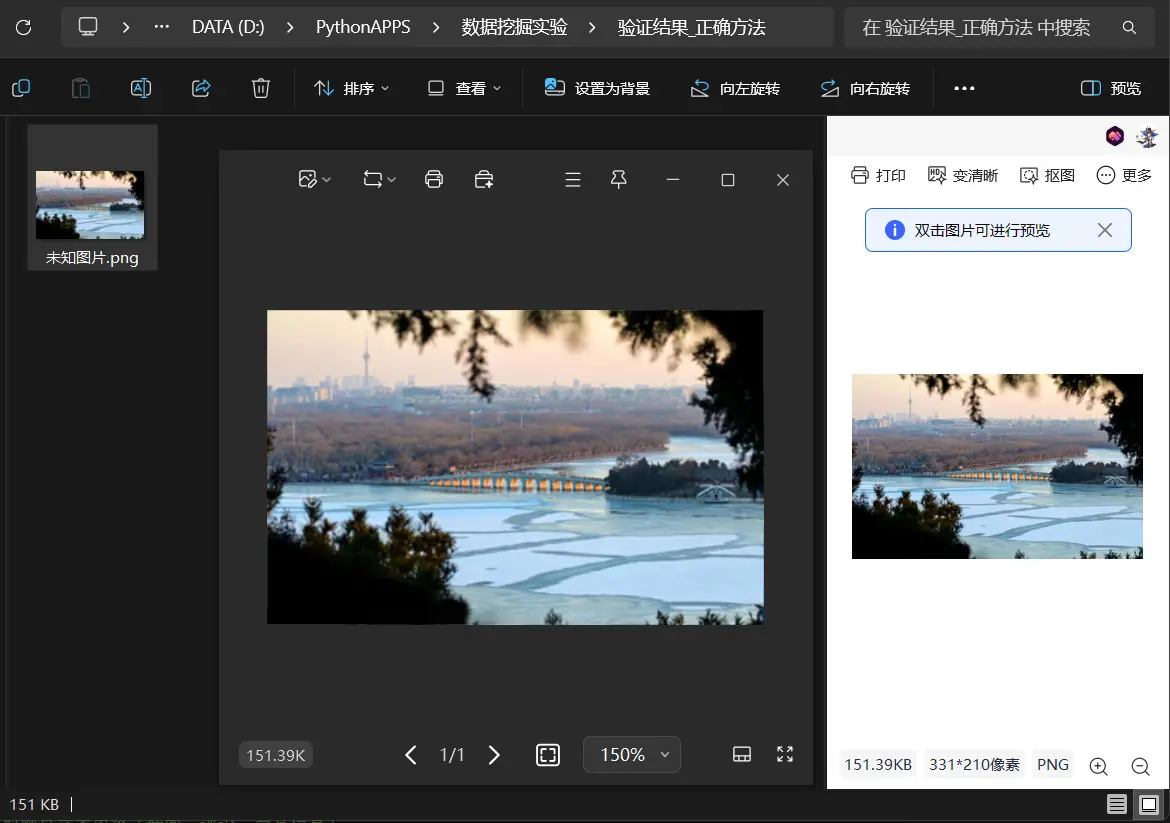Screen dimensions: 1170x823
Task: Go to next image with right arrow
Action: click(494, 755)
